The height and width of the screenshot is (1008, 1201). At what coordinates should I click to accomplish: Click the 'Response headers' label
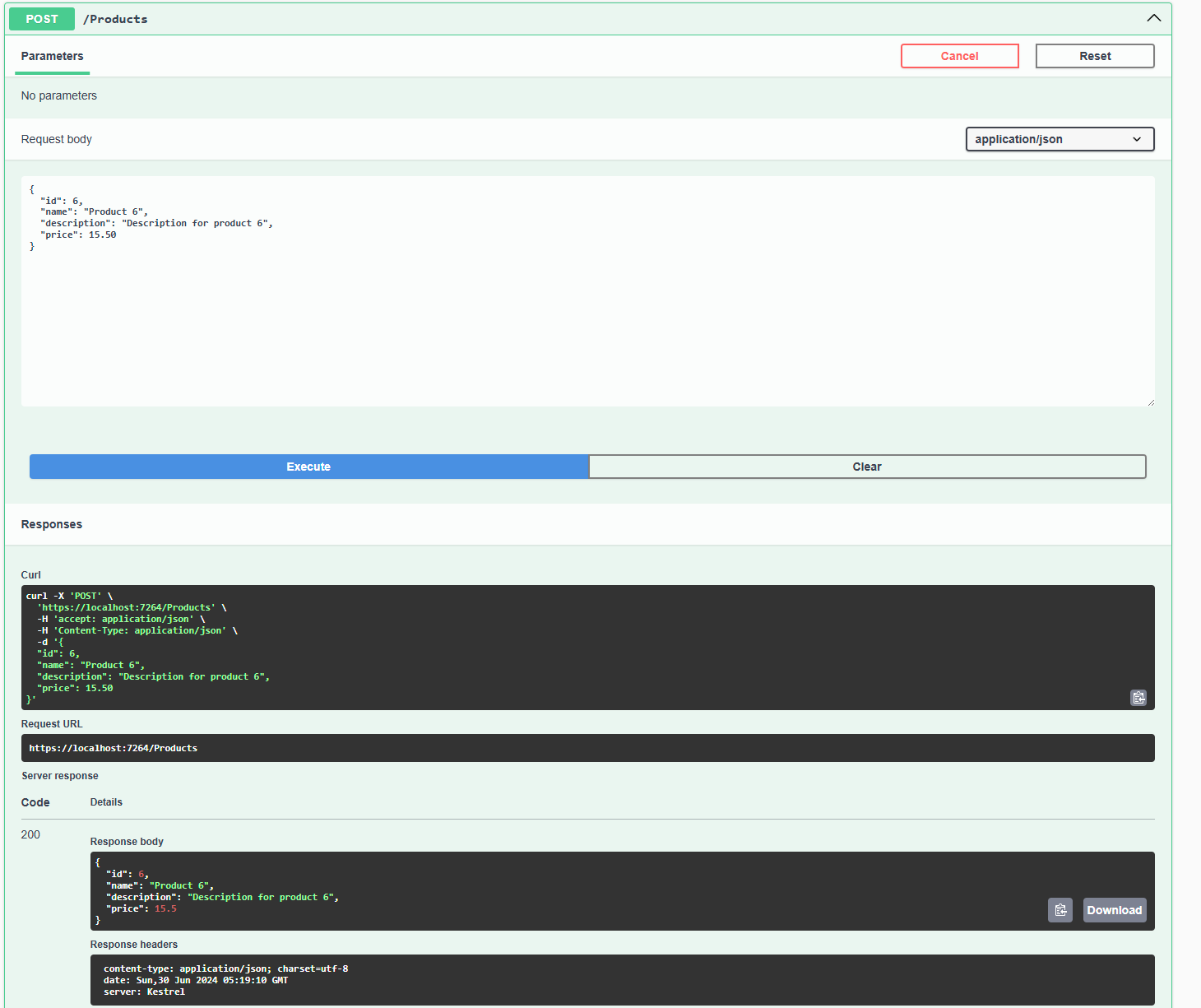point(134,945)
